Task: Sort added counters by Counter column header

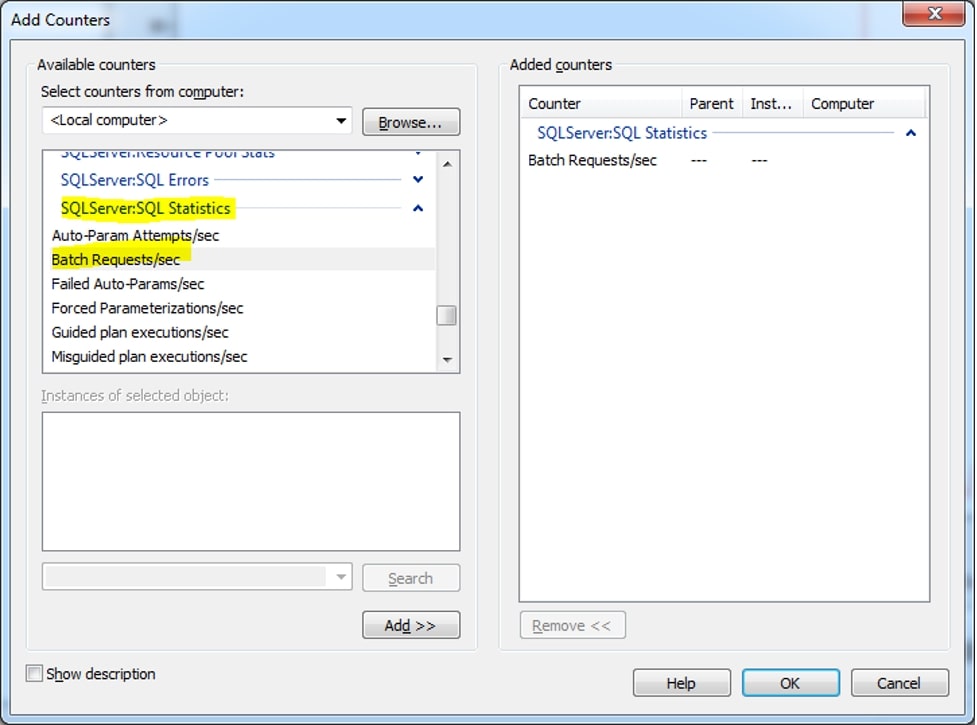Action: 600,104
